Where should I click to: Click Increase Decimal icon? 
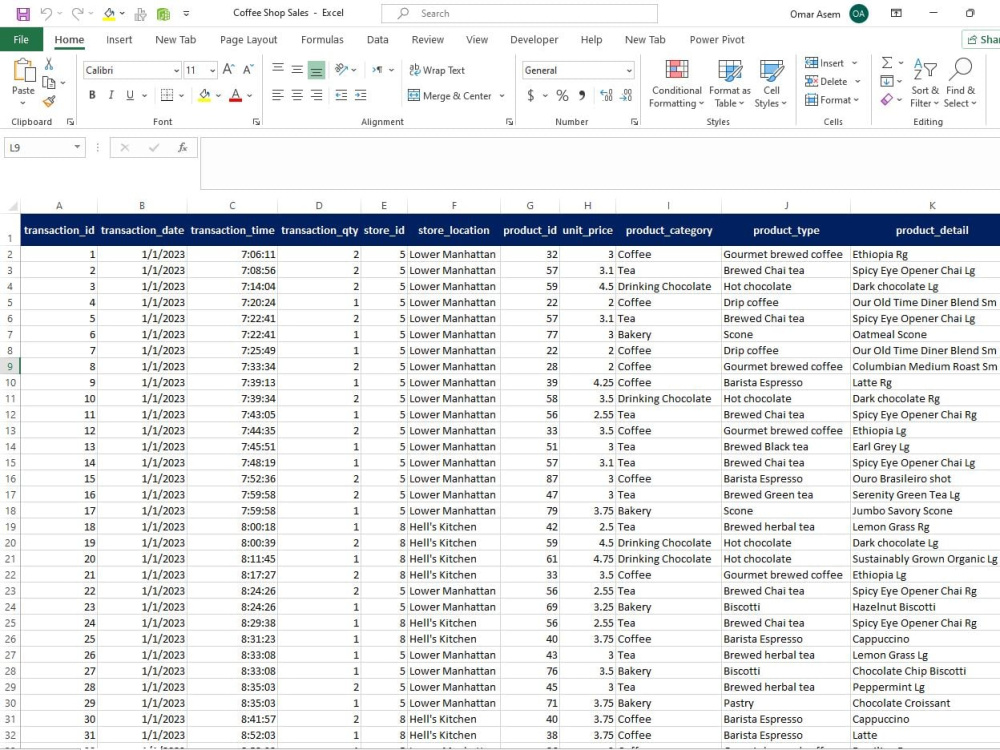(607, 96)
